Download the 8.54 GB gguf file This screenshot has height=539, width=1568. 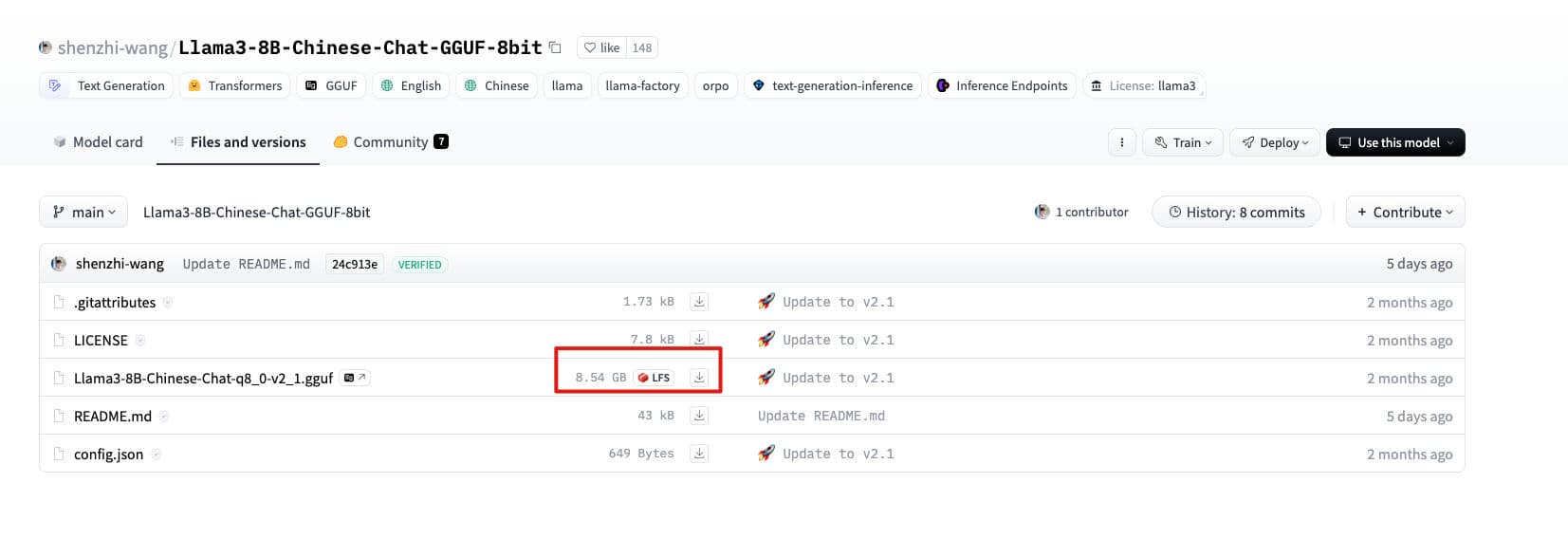699,378
